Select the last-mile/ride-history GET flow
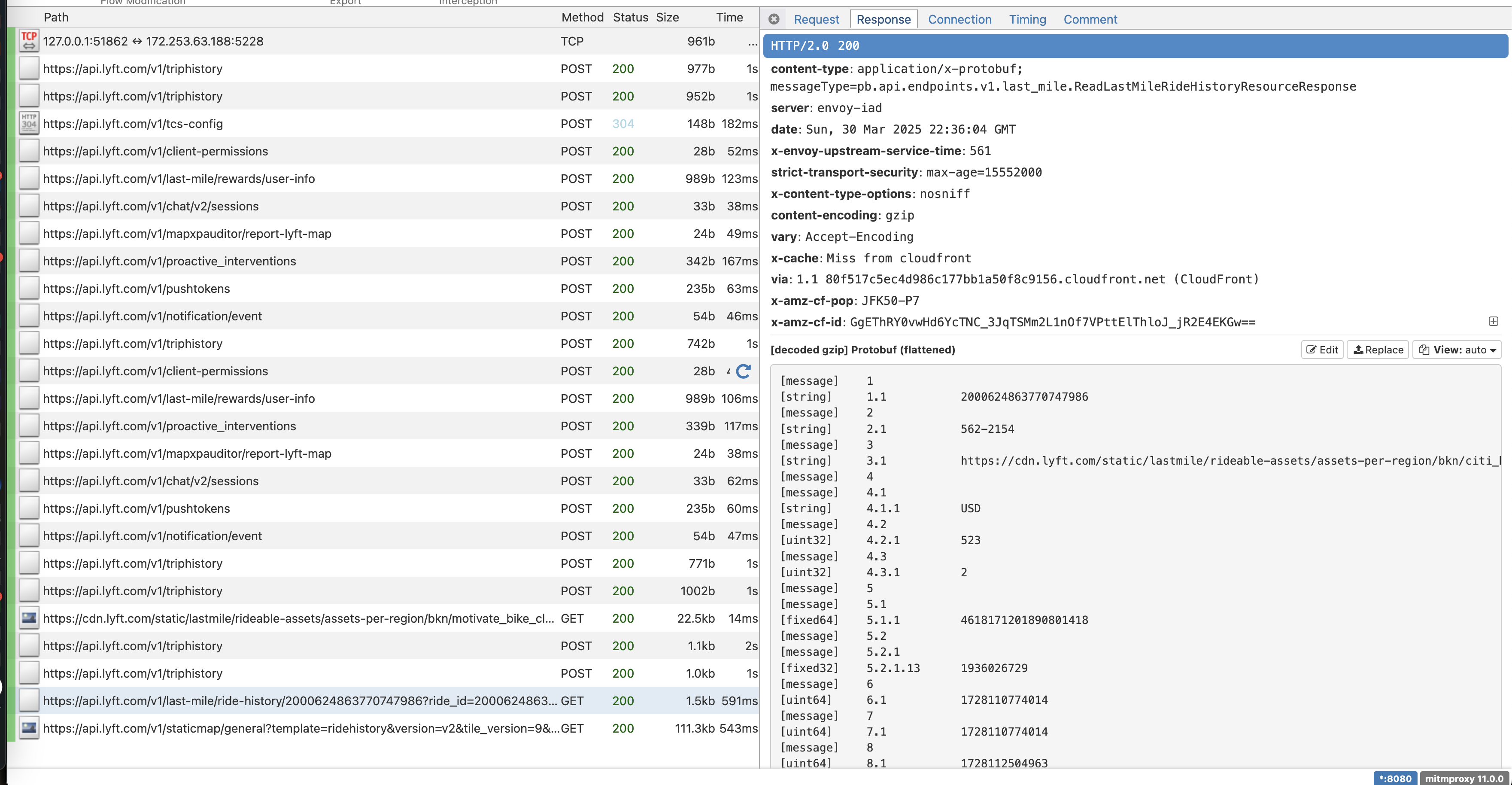The image size is (1512, 785). pos(299,700)
